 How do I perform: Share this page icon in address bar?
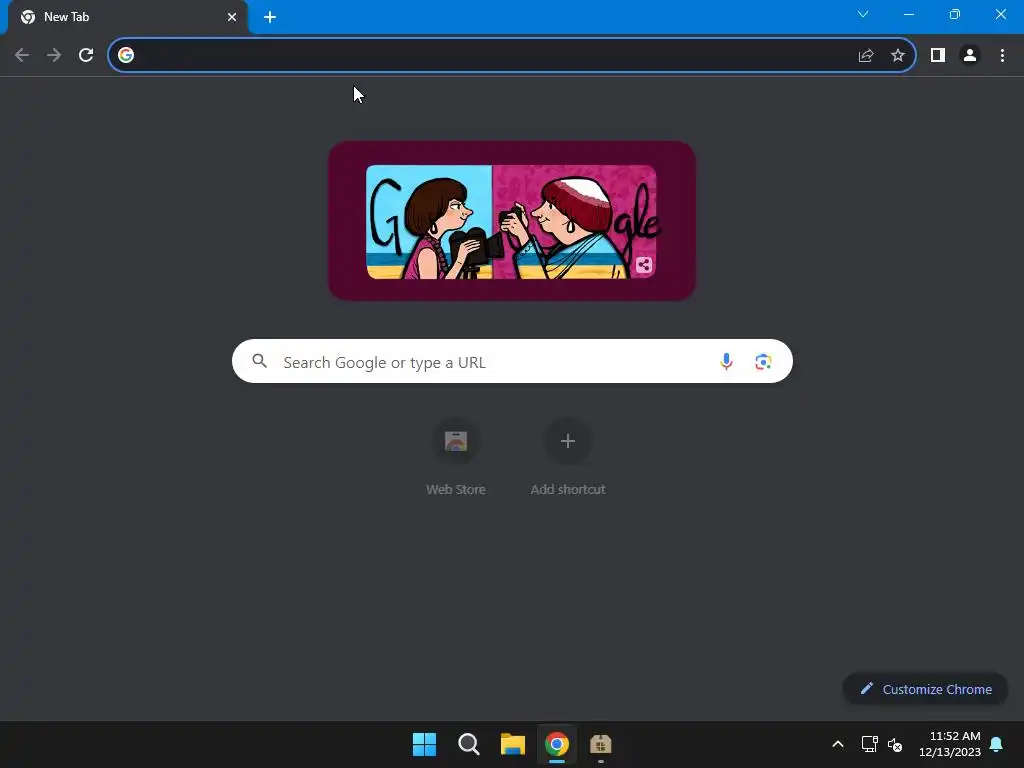click(x=866, y=56)
